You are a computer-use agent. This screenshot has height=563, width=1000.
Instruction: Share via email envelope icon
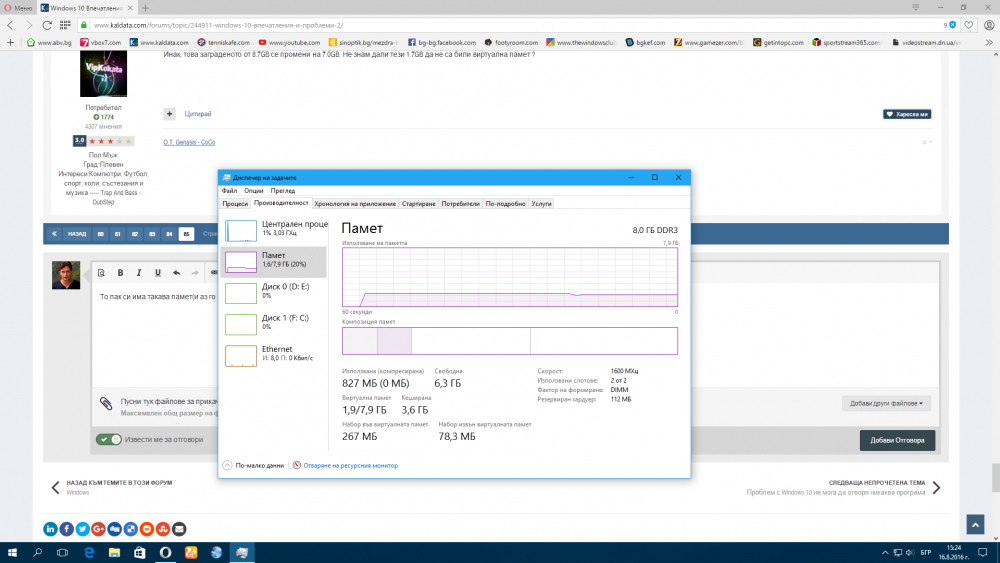pyautogui.click(x=179, y=529)
